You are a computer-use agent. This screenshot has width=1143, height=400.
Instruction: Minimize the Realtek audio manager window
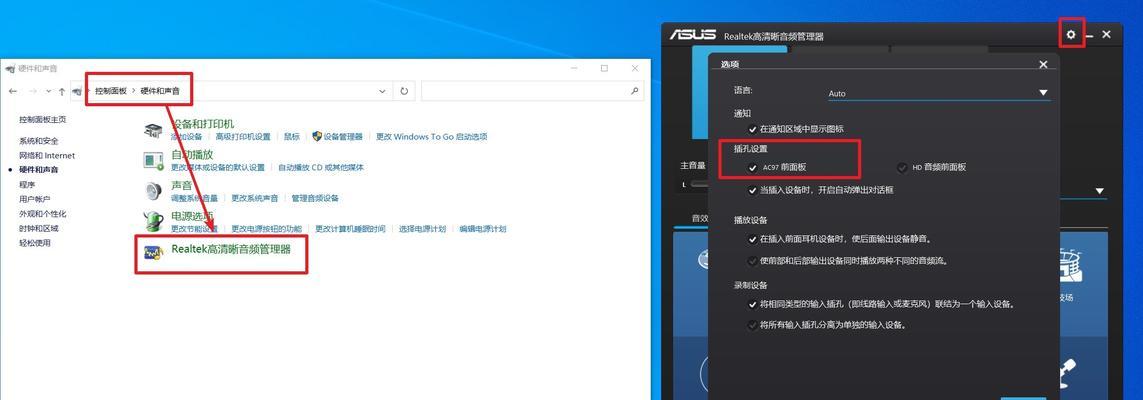click(1089, 35)
